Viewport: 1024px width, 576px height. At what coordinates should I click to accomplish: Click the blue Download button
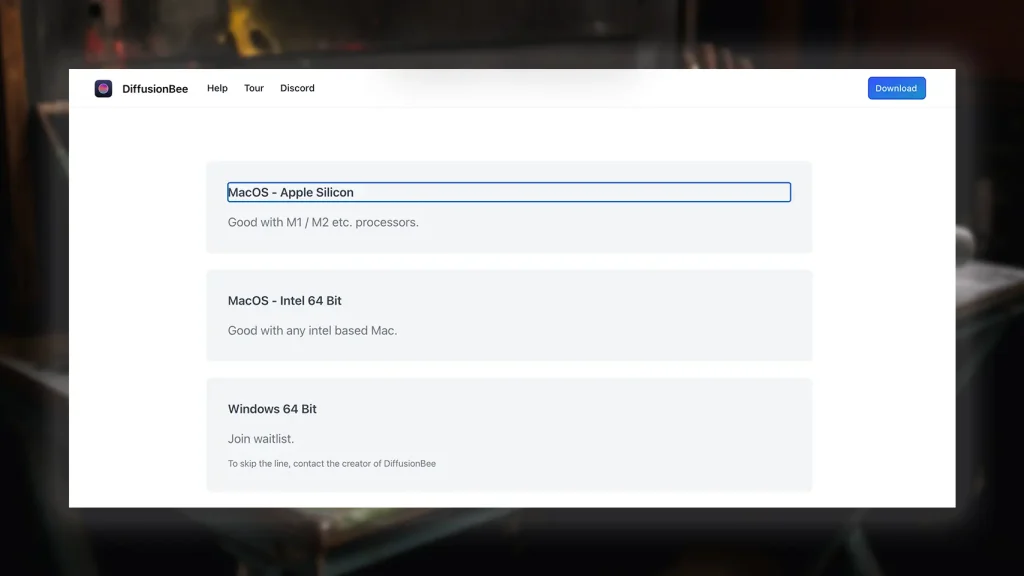click(895, 88)
